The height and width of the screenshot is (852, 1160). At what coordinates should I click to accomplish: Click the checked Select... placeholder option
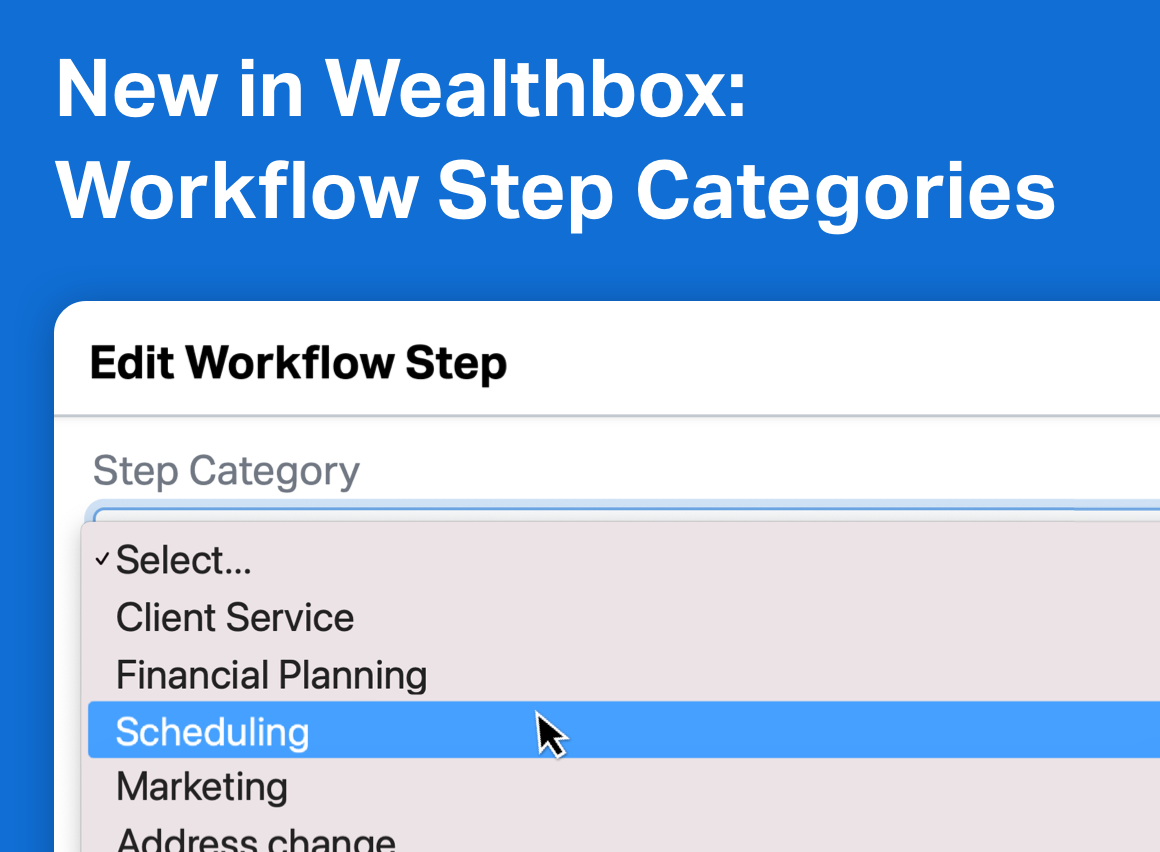click(624, 560)
